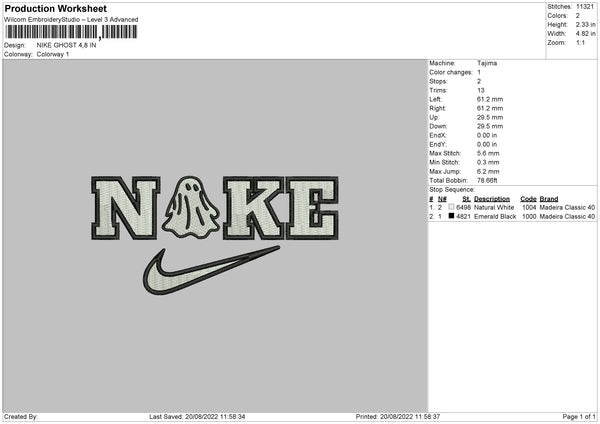Click the Machine value Tajima
The image size is (600, 424).
(x=487, y=63)
